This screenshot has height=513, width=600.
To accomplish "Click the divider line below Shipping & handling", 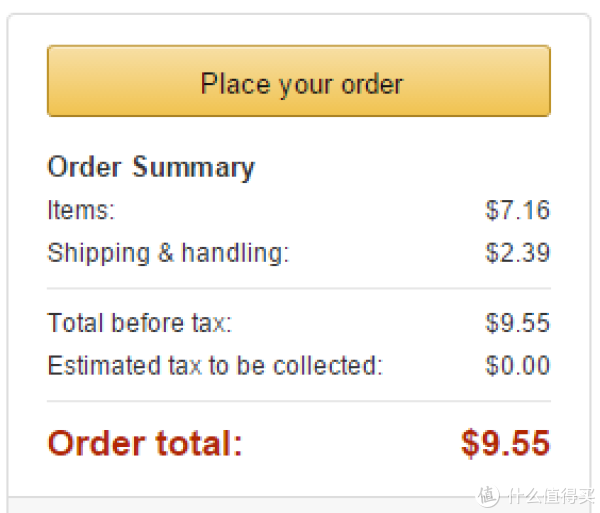I will point(299,288).
